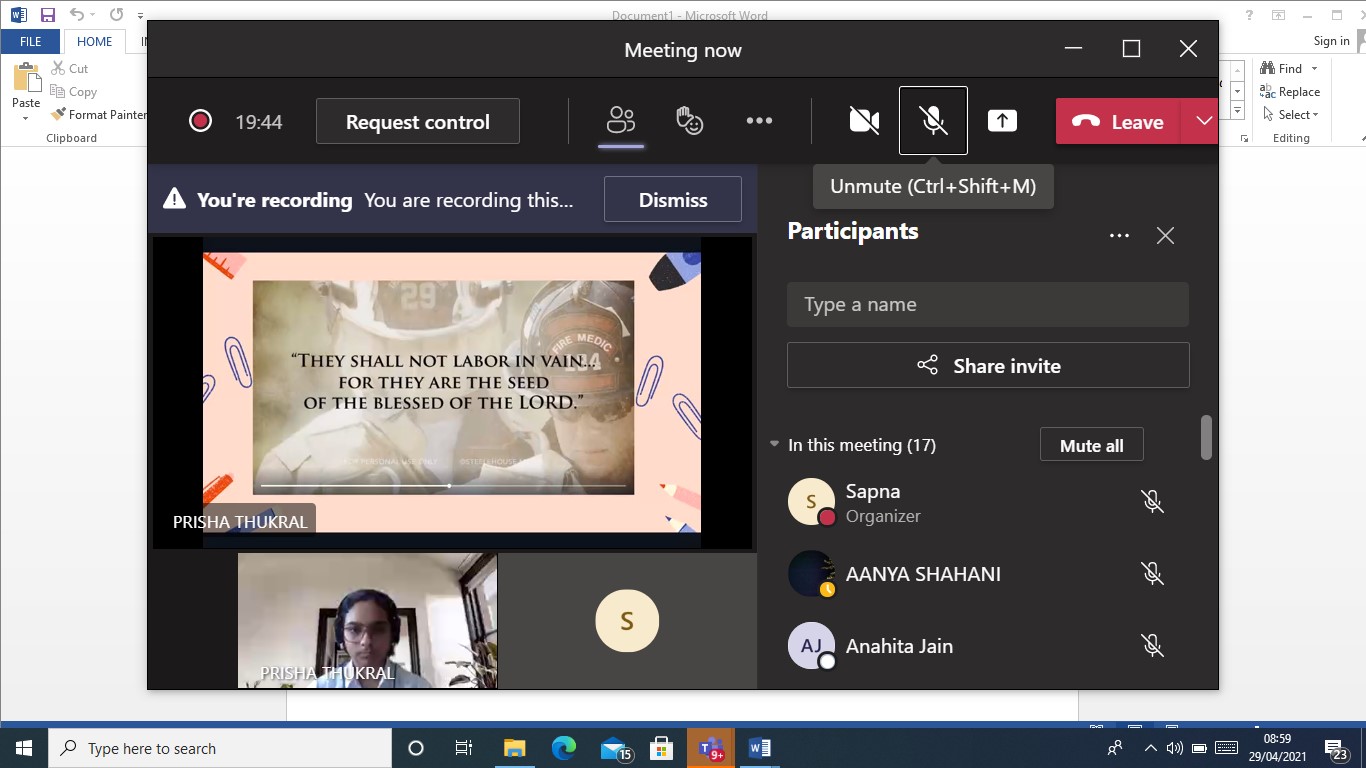The width and height of the screenshot is (1366, 768).
Task: Click Request control button
Action: point(418,122)
